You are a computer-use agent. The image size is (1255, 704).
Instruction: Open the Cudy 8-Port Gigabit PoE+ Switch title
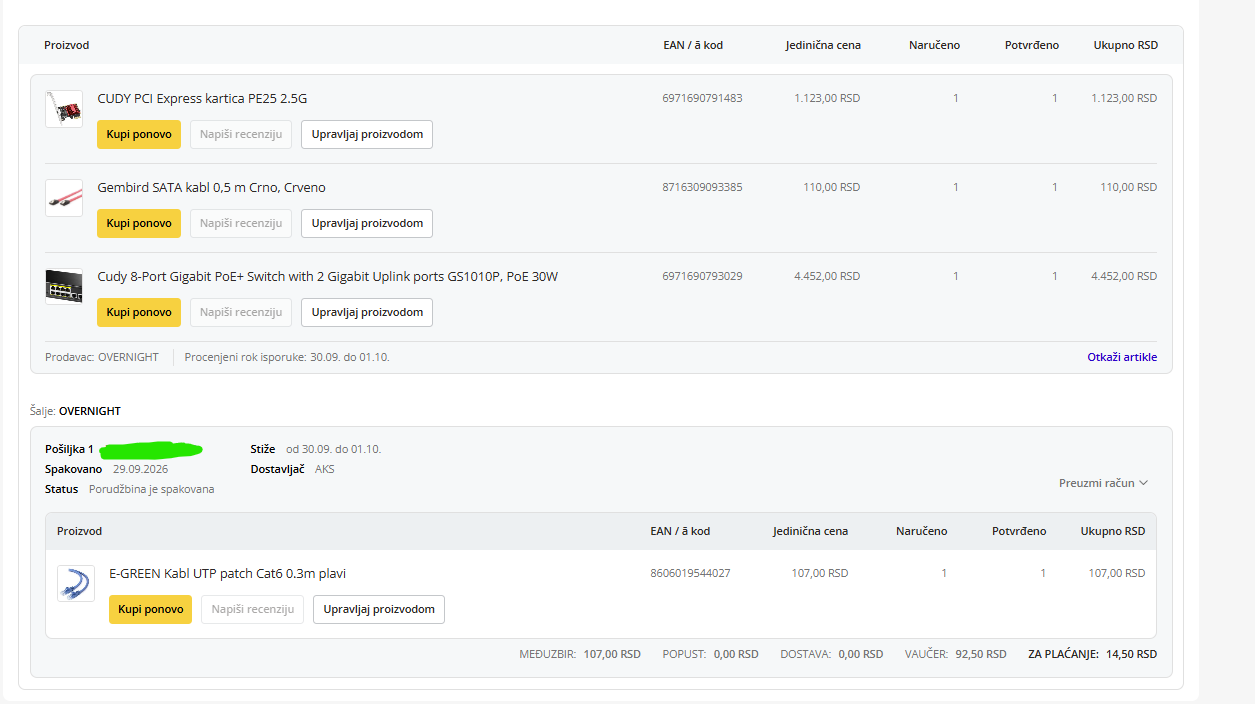[327, 276]
